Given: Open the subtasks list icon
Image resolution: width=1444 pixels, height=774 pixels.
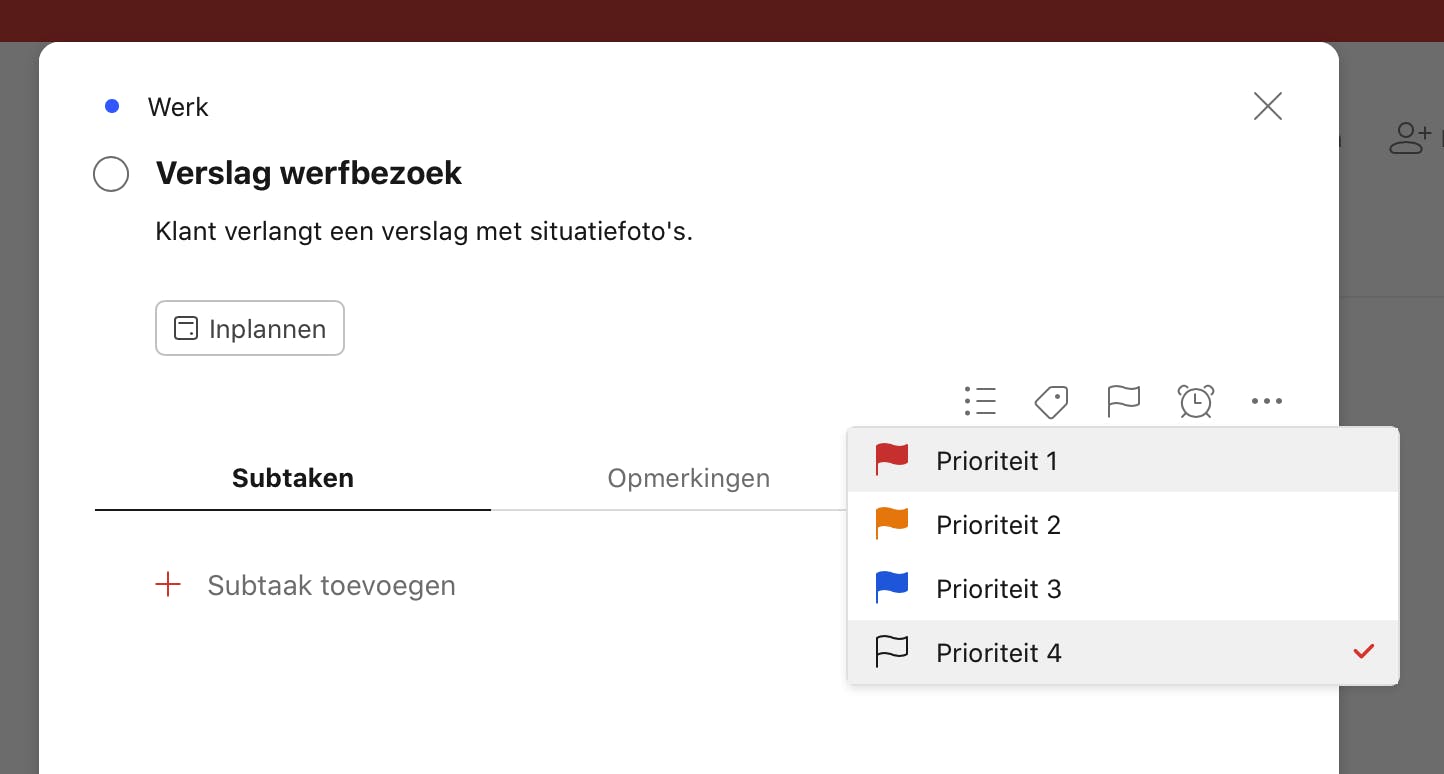Looking at the screenshot, I should coord(980,401).
